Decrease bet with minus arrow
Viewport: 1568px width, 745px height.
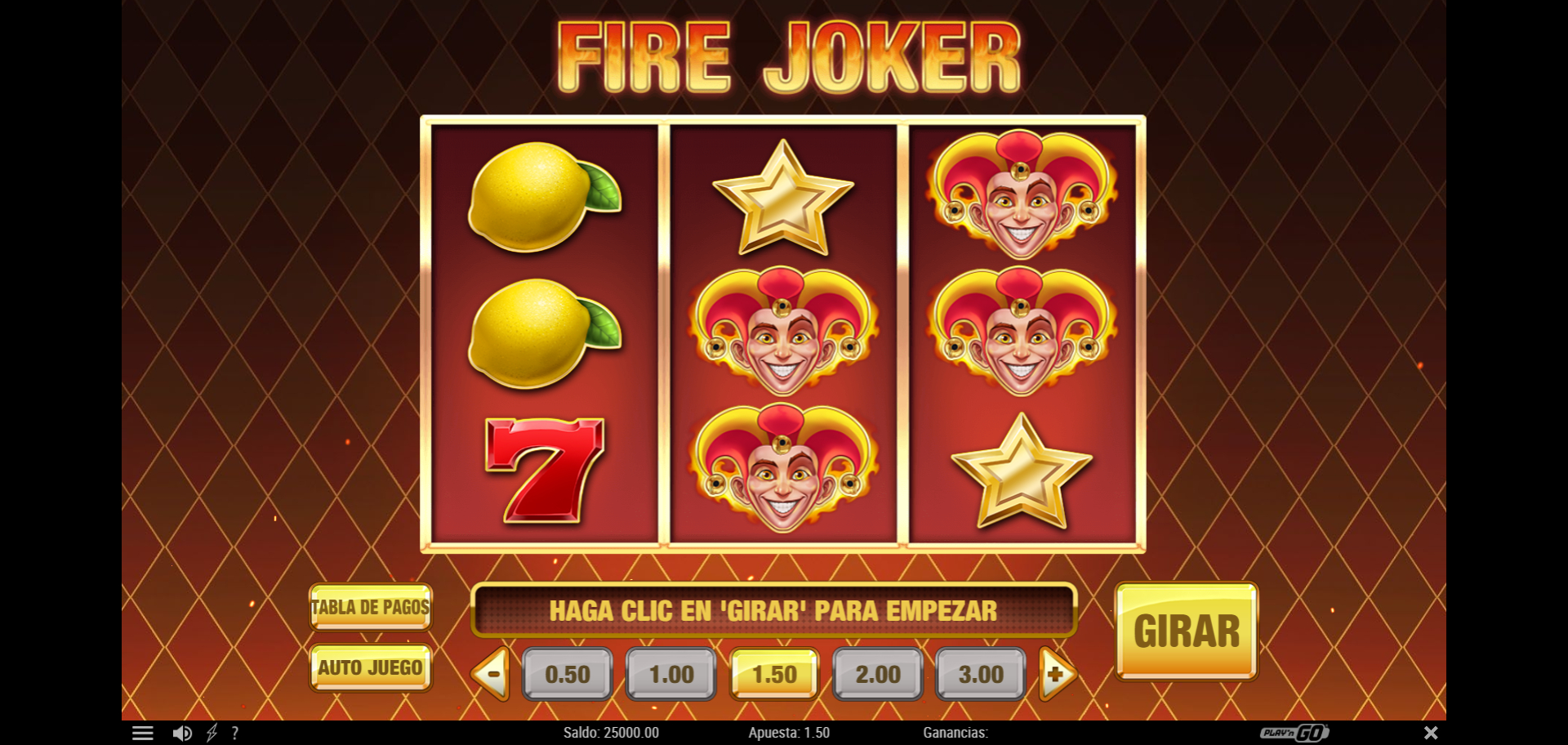492,674
